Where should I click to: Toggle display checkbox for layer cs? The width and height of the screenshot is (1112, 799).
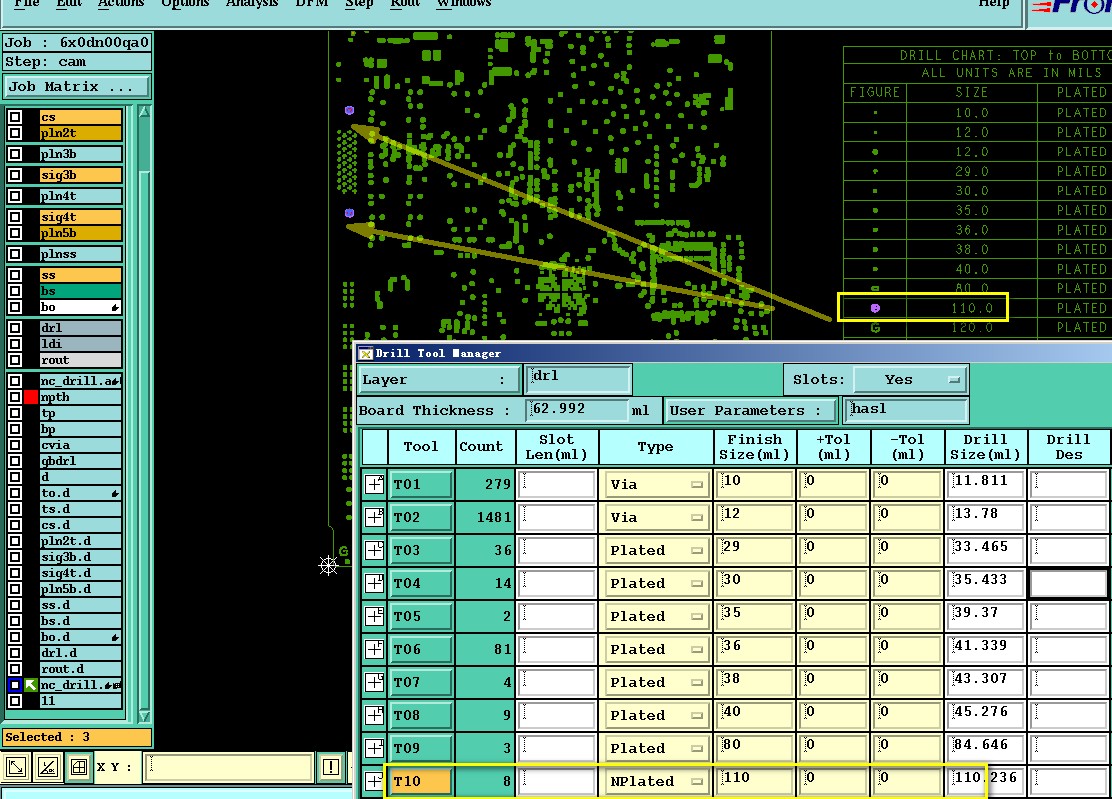click(15, 117)
